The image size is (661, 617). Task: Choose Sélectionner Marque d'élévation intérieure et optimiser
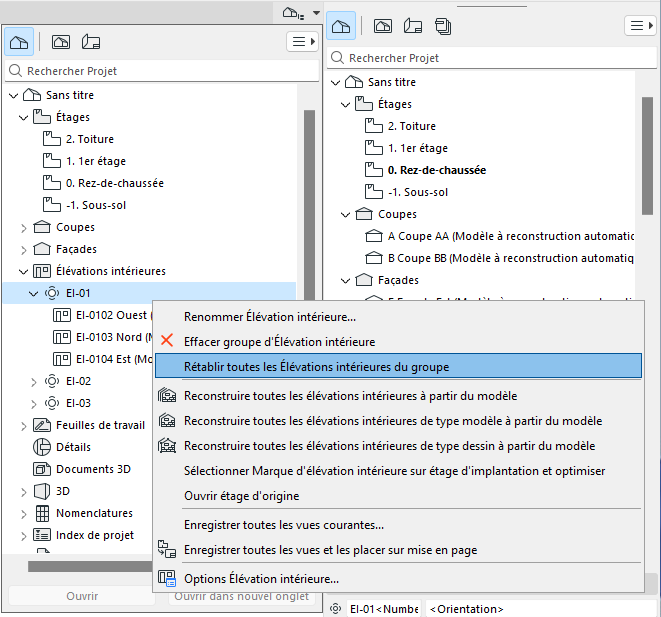[x=398, y=471]
